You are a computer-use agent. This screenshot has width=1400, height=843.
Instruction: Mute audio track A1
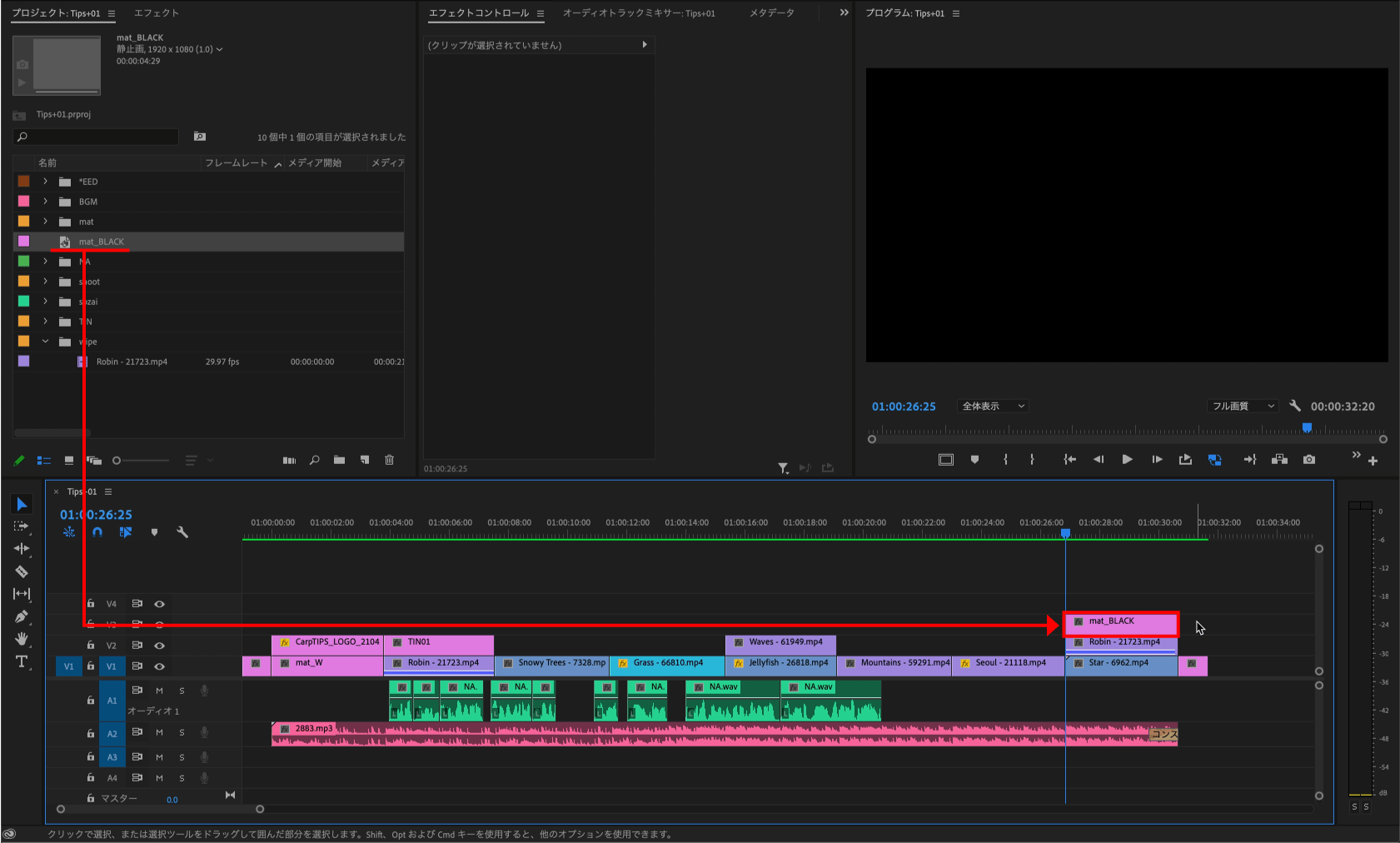pos(159,691)
